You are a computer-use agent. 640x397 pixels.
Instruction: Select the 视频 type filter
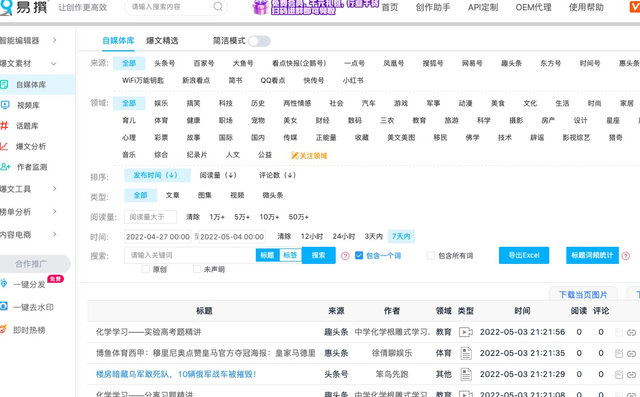click(x=237, y=195)
